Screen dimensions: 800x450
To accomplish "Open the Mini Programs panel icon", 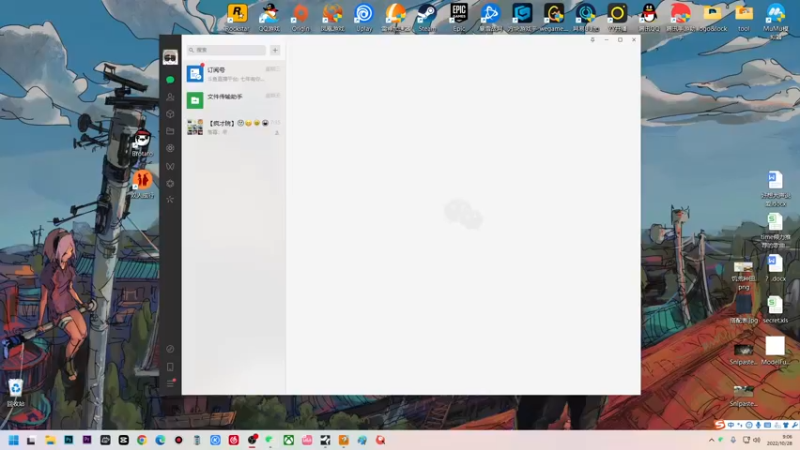I will point(170,349).
